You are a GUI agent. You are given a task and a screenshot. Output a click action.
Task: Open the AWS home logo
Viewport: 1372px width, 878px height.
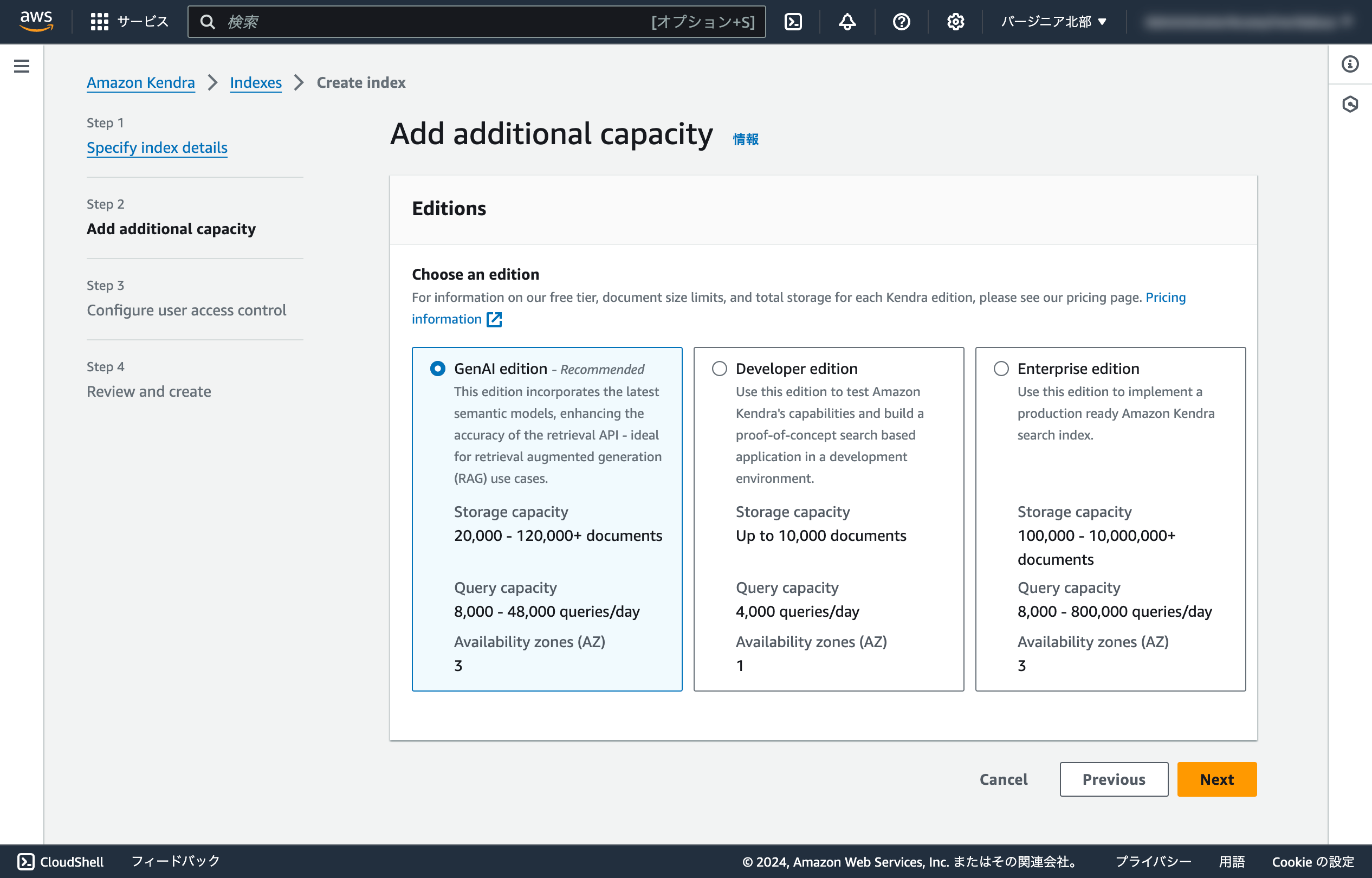point(36,21)
